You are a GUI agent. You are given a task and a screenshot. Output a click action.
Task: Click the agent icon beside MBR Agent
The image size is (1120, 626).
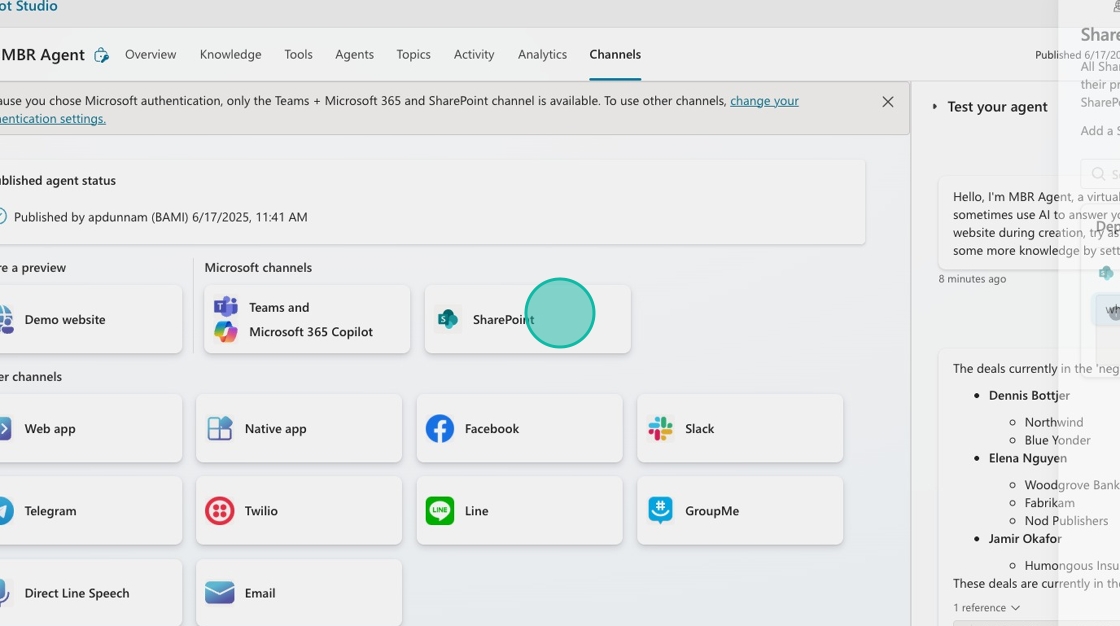click(101, 55)
